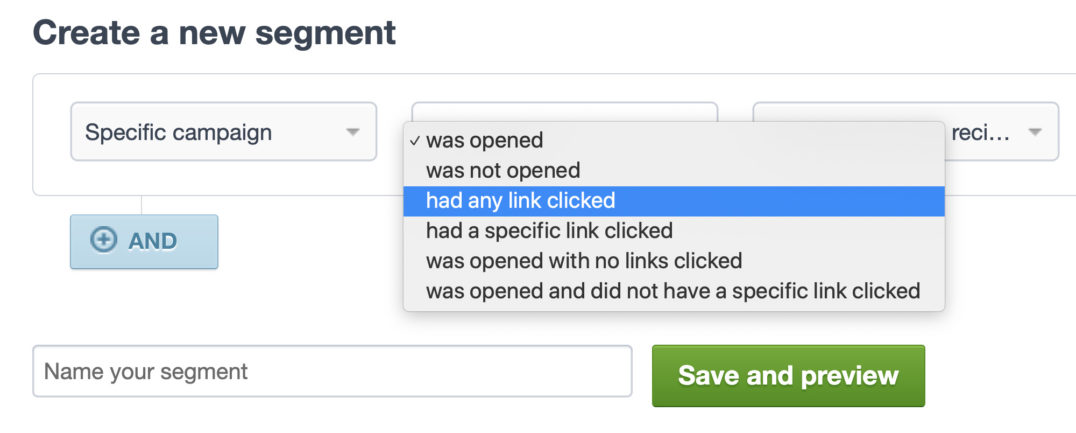Viewport: 1076px width, 433px height.
Task: Focus the 'Name your segment' field
Action: (332, 372)
